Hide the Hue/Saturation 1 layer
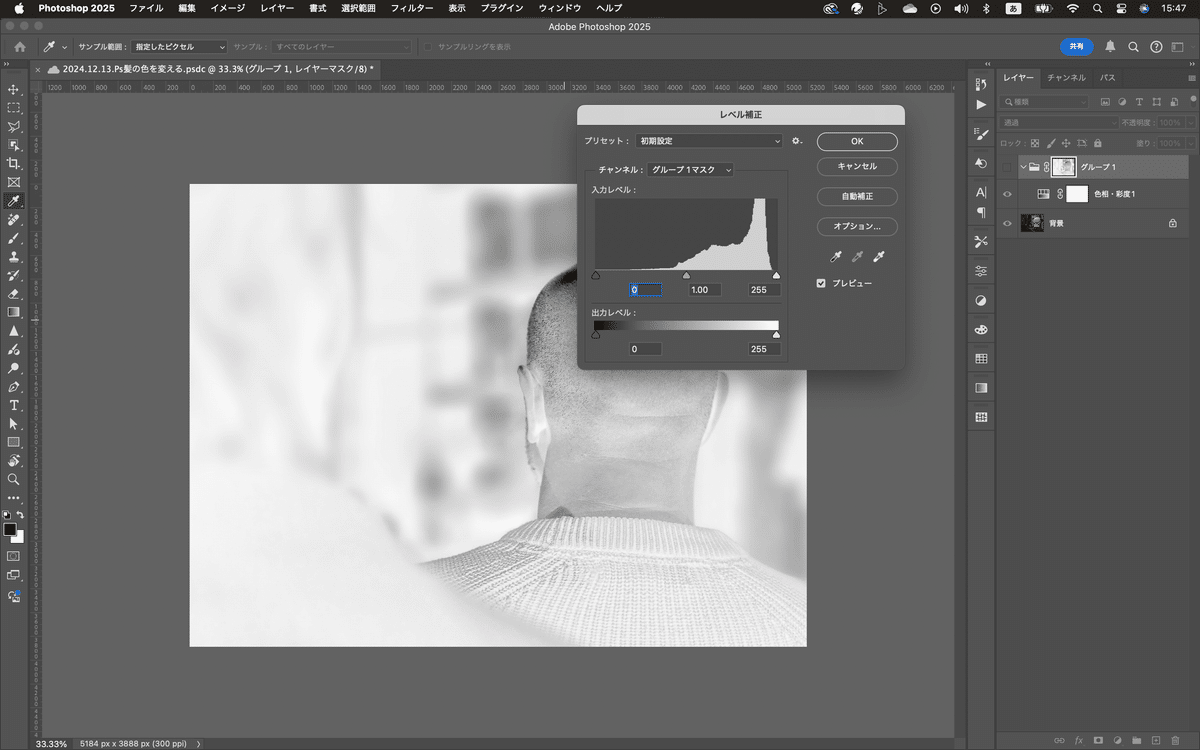 point(1008,194)
